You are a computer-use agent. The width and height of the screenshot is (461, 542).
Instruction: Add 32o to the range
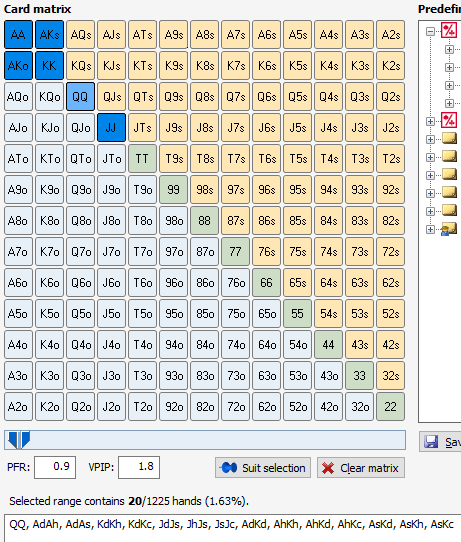pos(359,406)
